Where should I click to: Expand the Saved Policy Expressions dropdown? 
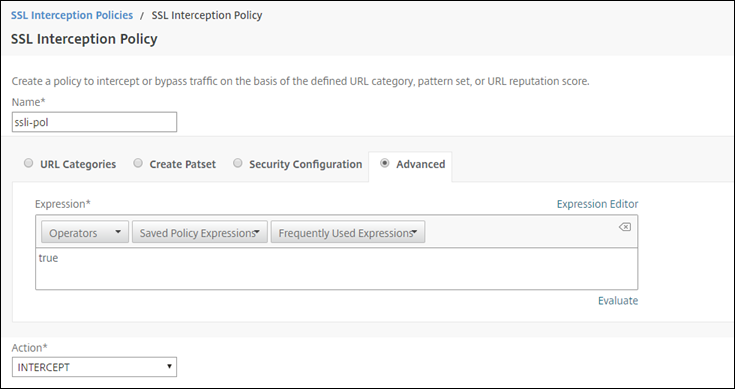pos(200,232)
